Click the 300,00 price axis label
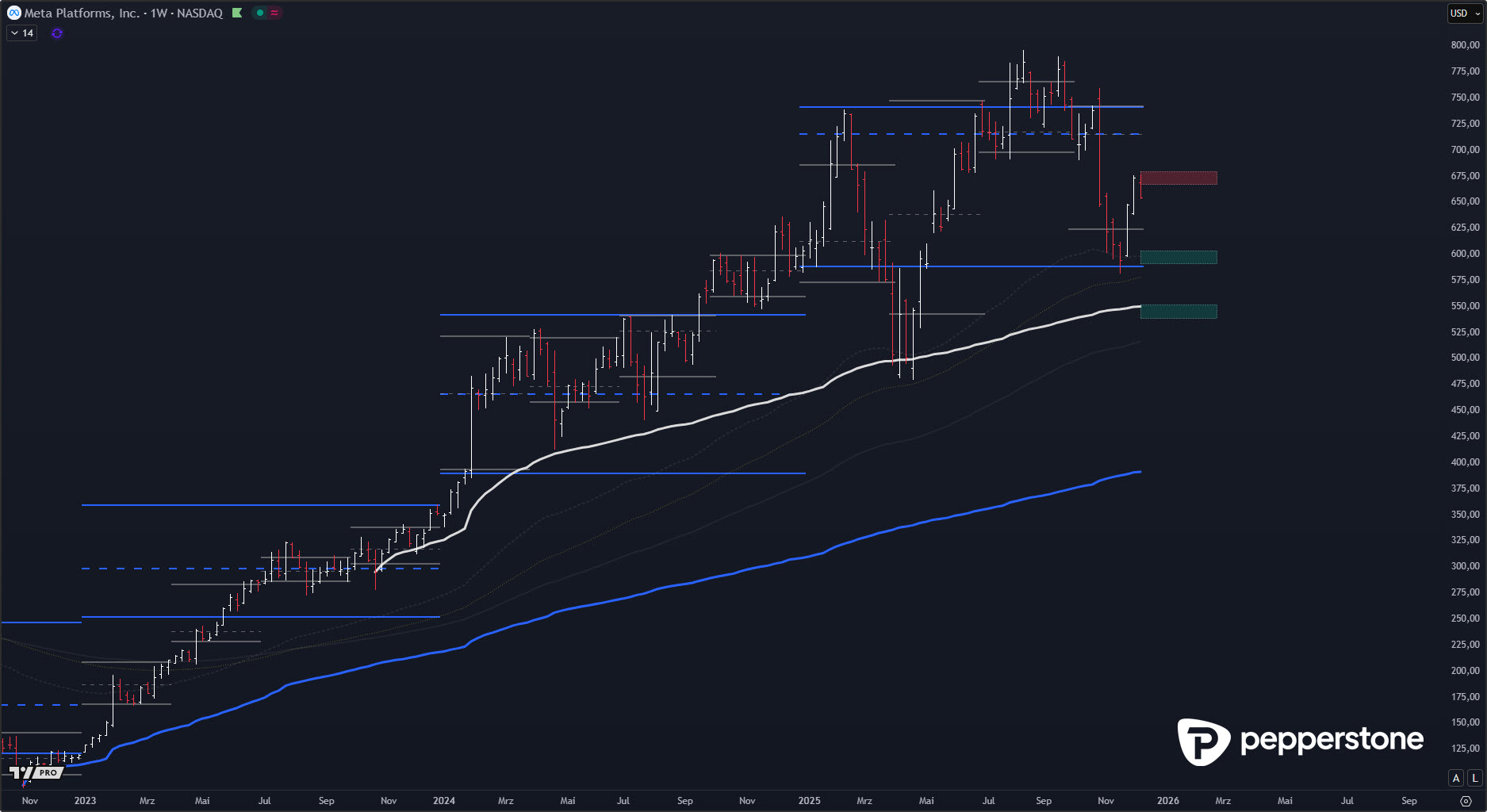Screen dimensions: 1487x812 coord(1466,566)
